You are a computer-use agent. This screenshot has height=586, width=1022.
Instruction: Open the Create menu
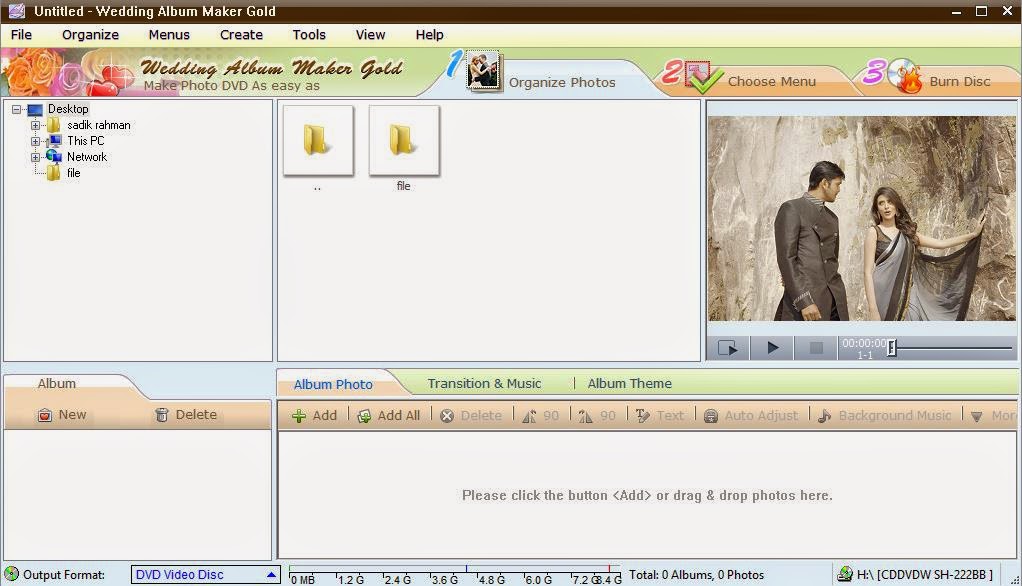pos(241,35)
